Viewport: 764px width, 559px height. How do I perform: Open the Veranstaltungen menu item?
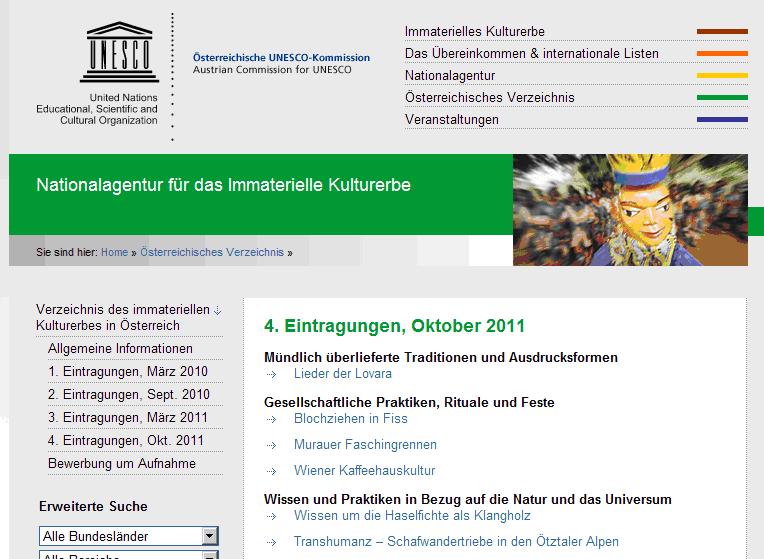452,120
